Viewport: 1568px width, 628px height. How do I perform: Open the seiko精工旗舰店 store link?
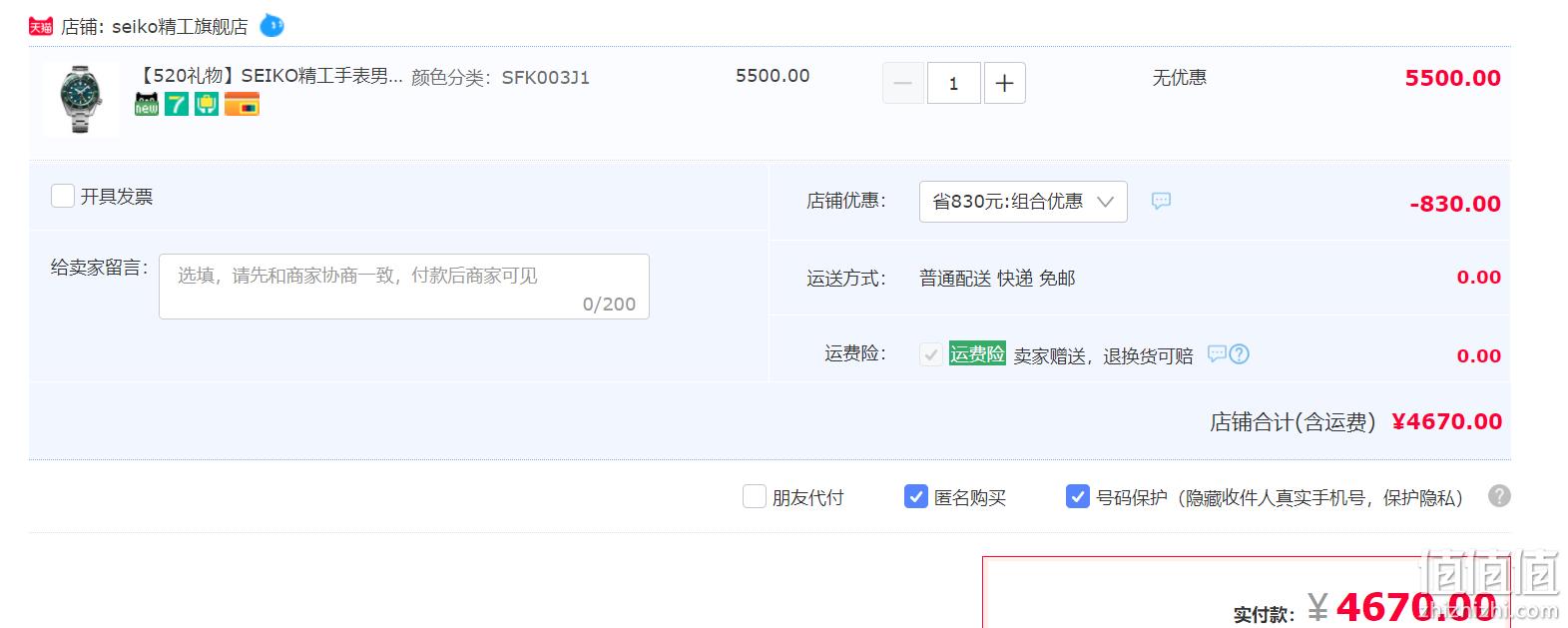click(x=180, y=27)
